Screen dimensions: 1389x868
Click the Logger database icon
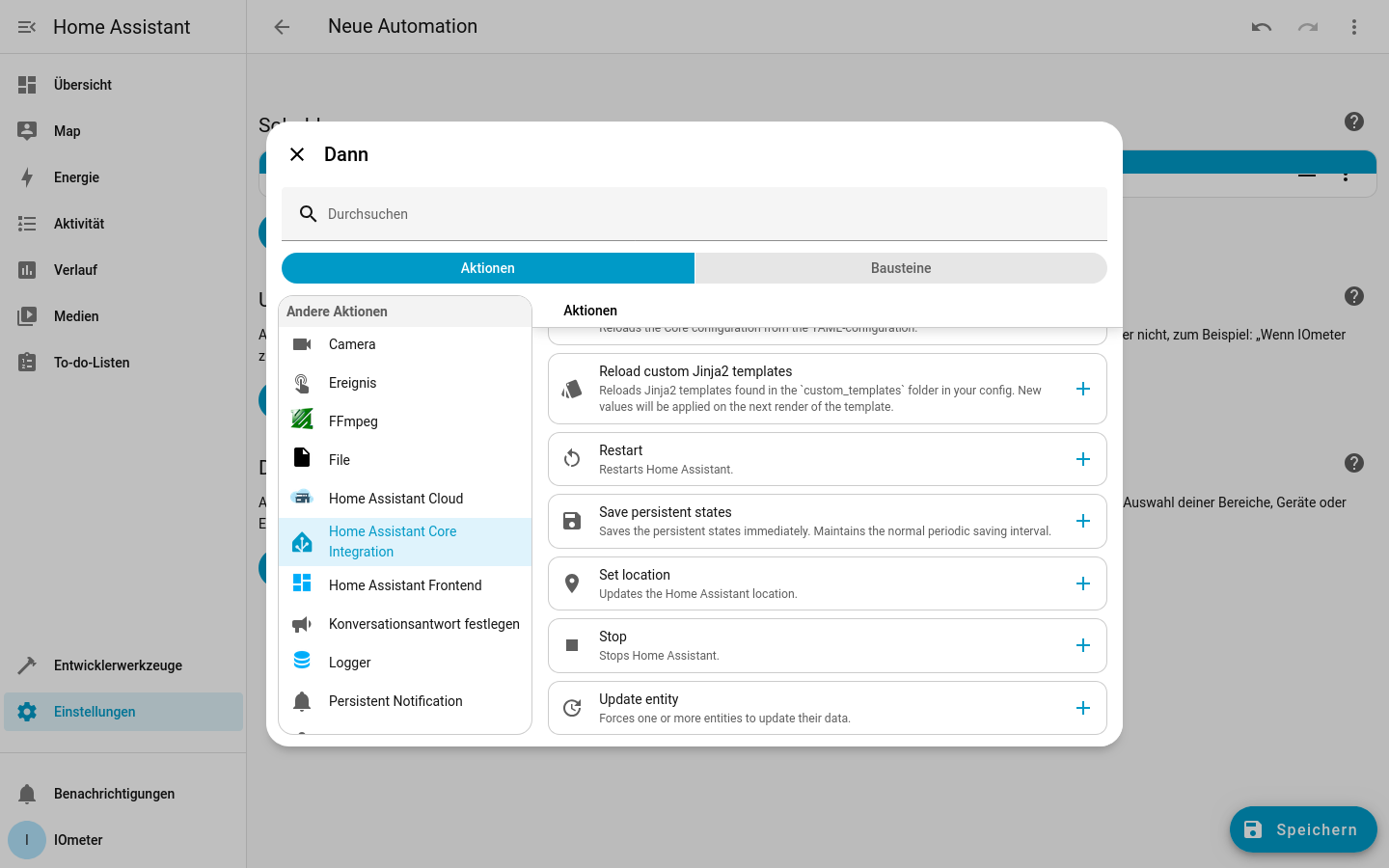click(x=302, y=660)
